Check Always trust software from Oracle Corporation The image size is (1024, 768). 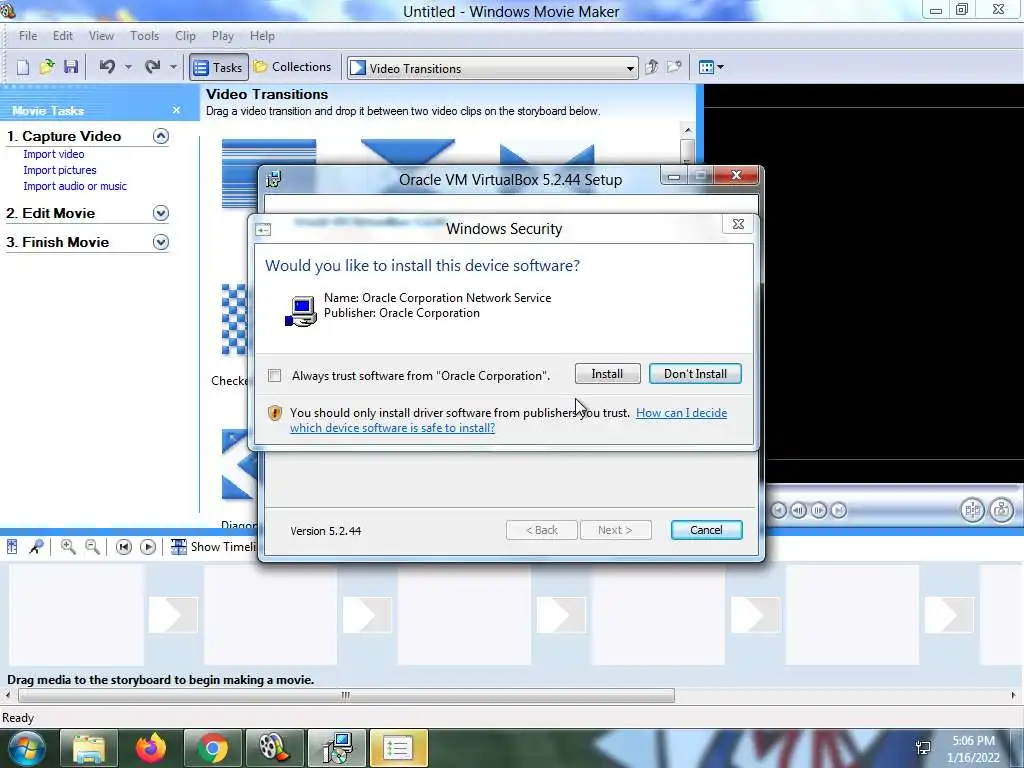click(x=274, y=376)
